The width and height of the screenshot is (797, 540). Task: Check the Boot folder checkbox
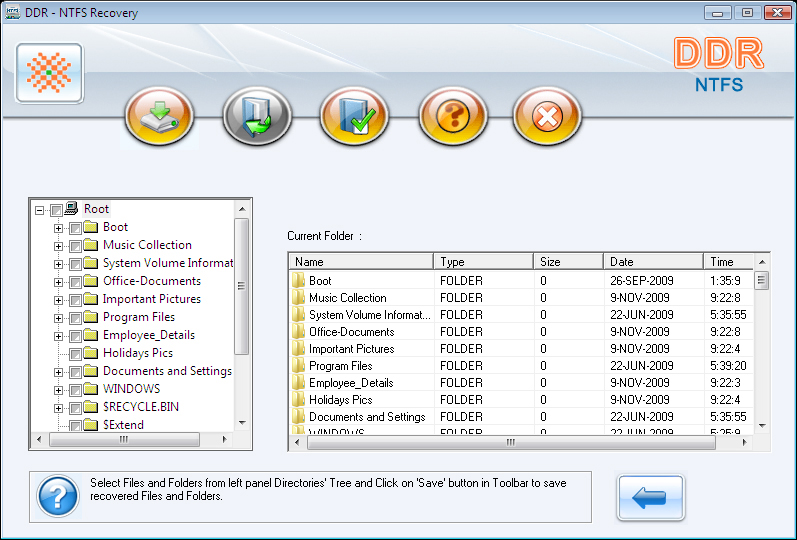click(75, 228)
